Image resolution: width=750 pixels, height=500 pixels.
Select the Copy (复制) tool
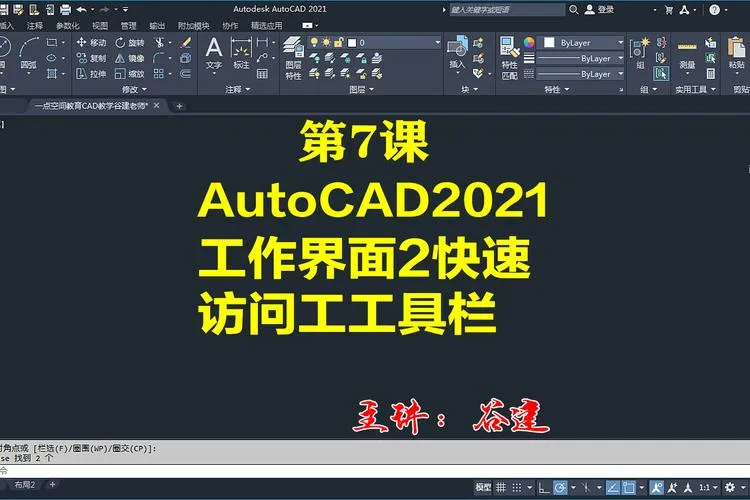point(91,58)
